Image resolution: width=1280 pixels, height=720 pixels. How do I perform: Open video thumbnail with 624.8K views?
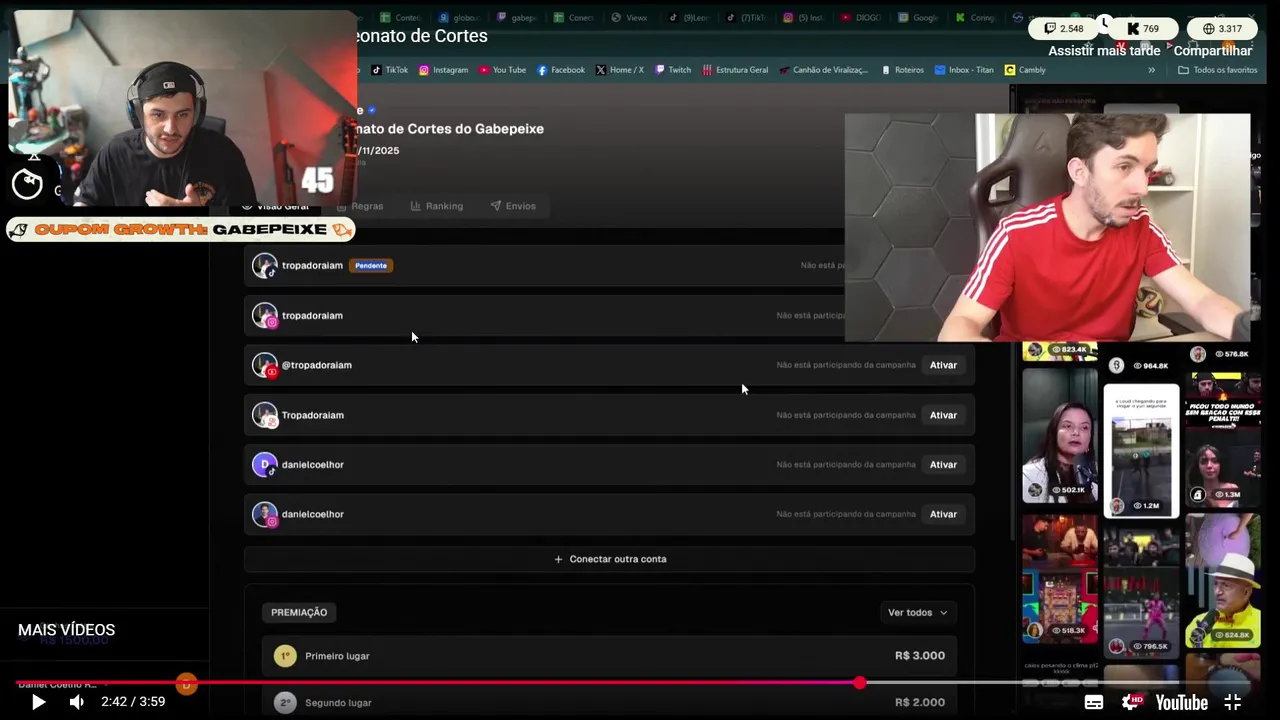pos(1223,580)
